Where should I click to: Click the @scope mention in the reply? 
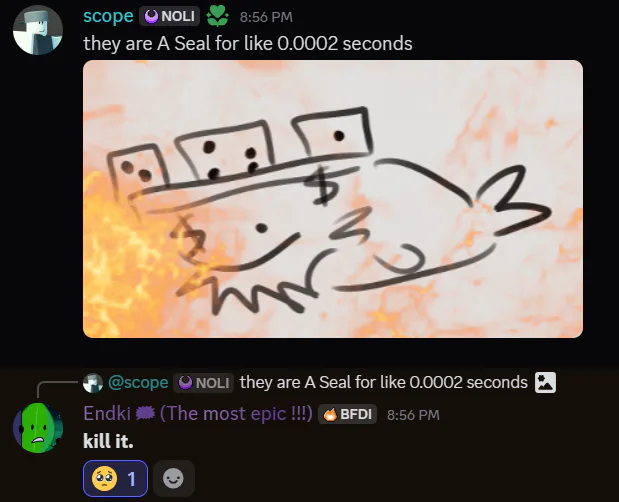click(x=138, y=382)
